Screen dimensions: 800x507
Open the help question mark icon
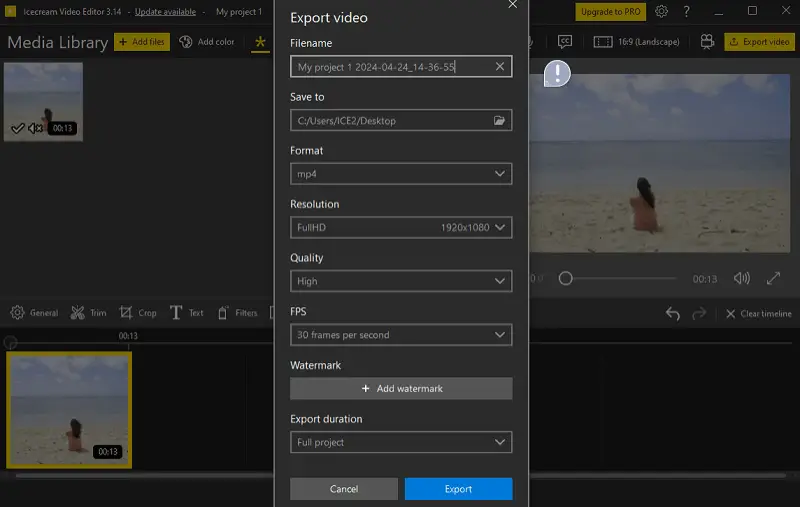pos(686,11)
